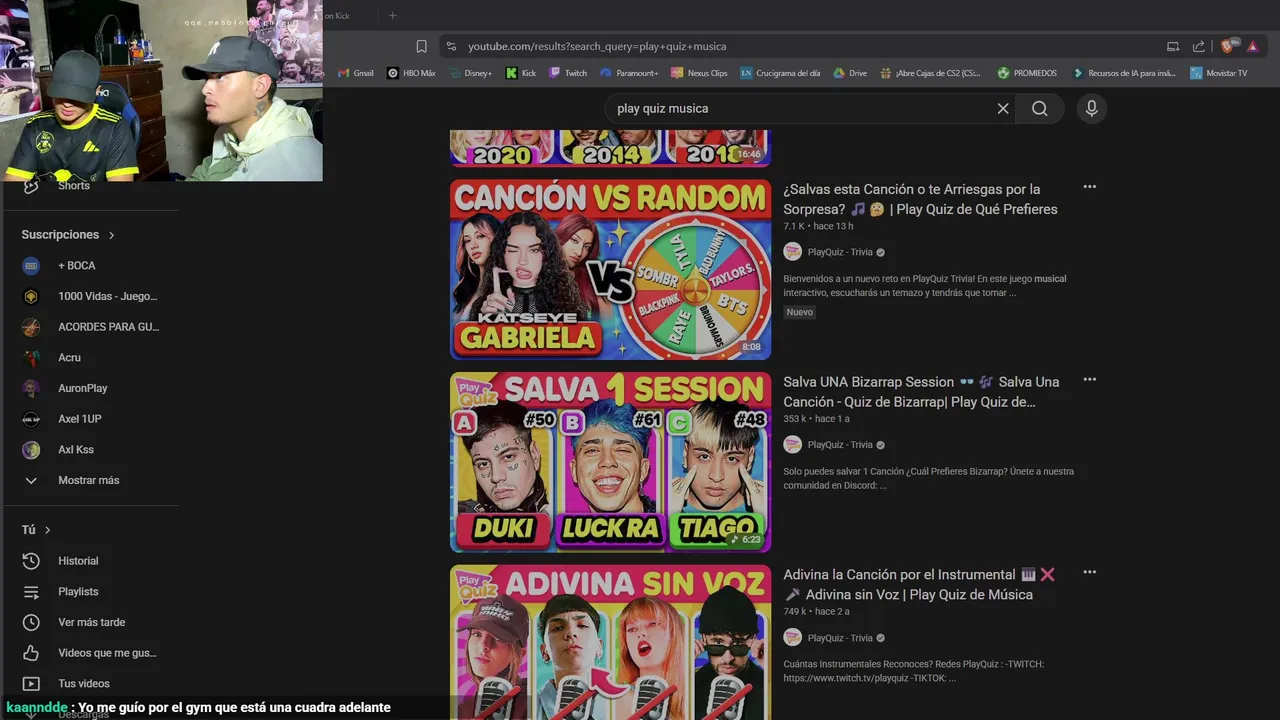Open Adivina Sin Voz video thumbnail

click(610, 642)
